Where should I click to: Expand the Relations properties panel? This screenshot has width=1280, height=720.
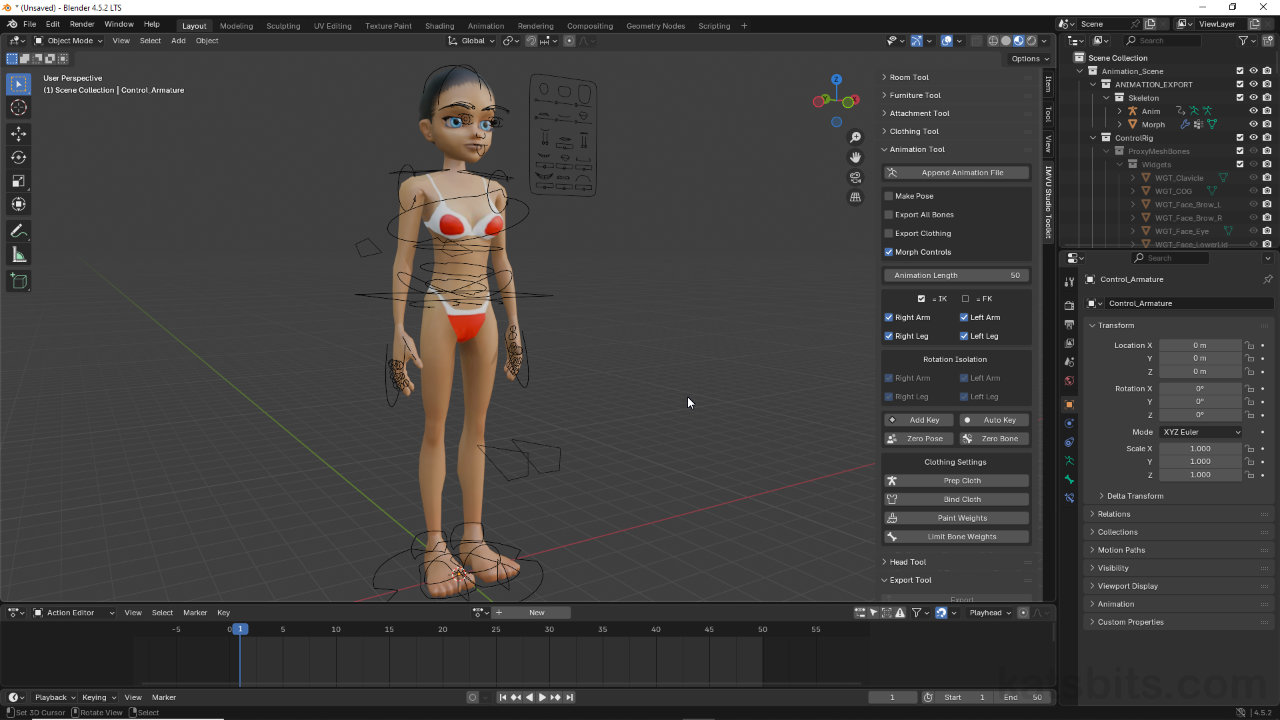(1114, 514)
